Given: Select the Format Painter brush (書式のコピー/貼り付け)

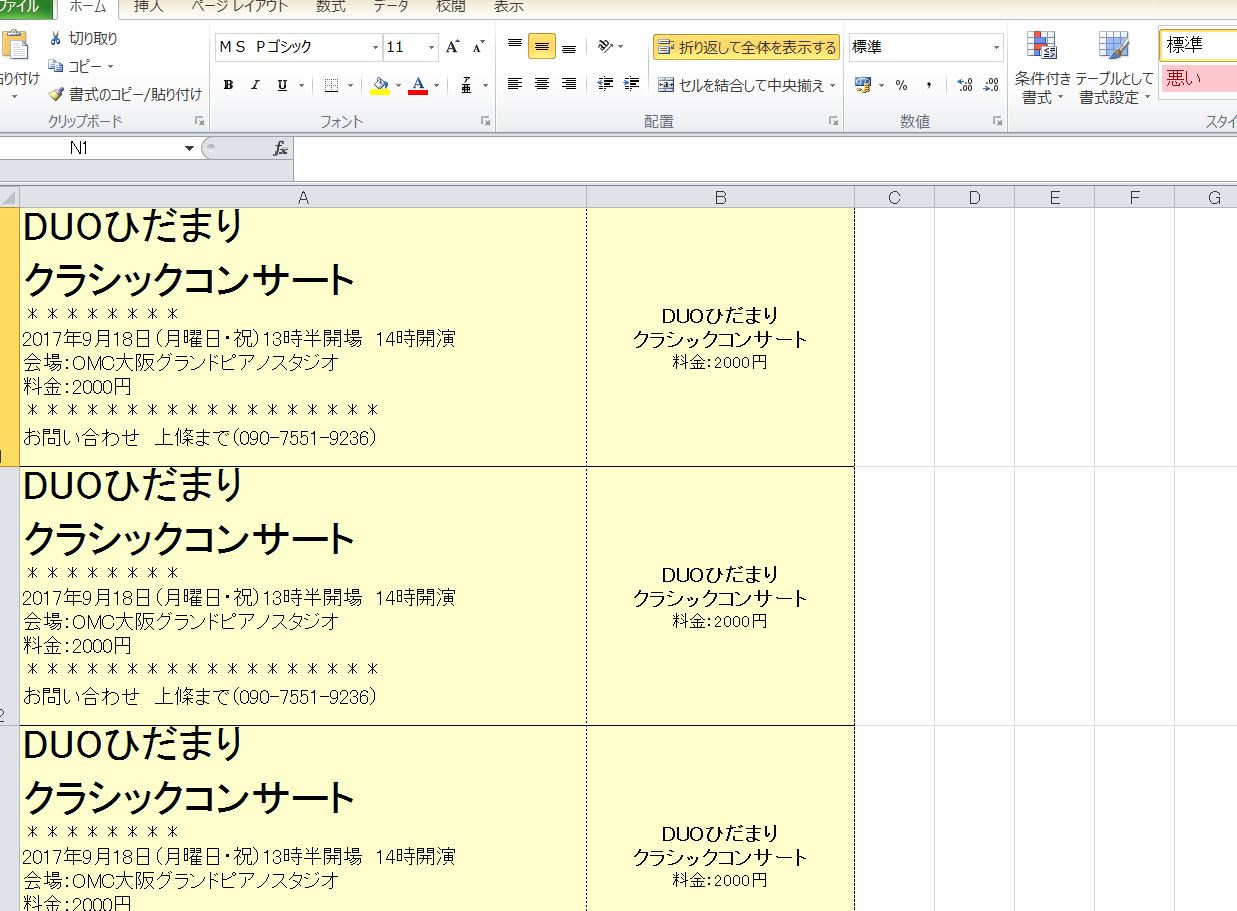Looking at the screenshot, I should click(x=125, y=94).
